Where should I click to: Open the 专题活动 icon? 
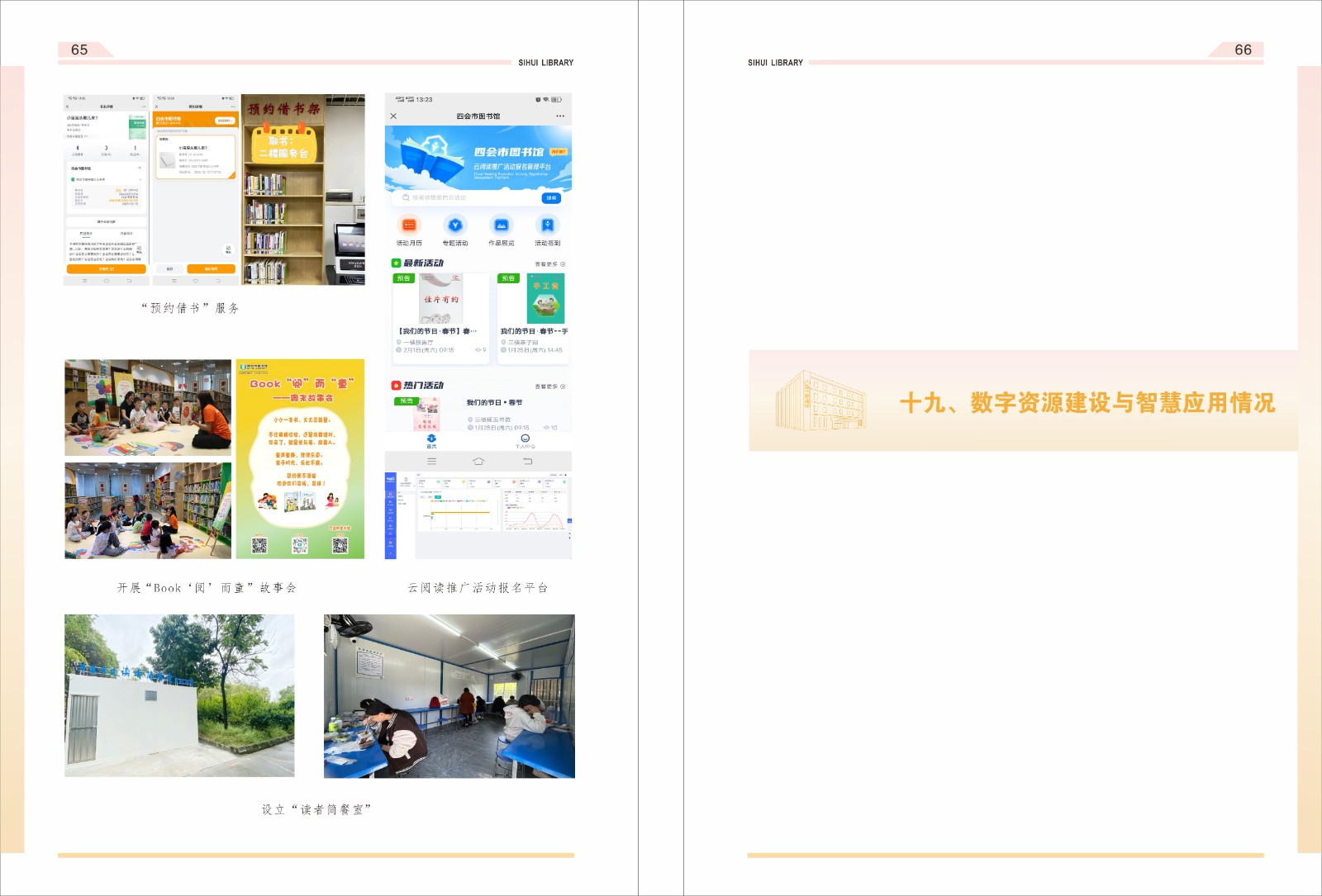click(x=454, y=225)
